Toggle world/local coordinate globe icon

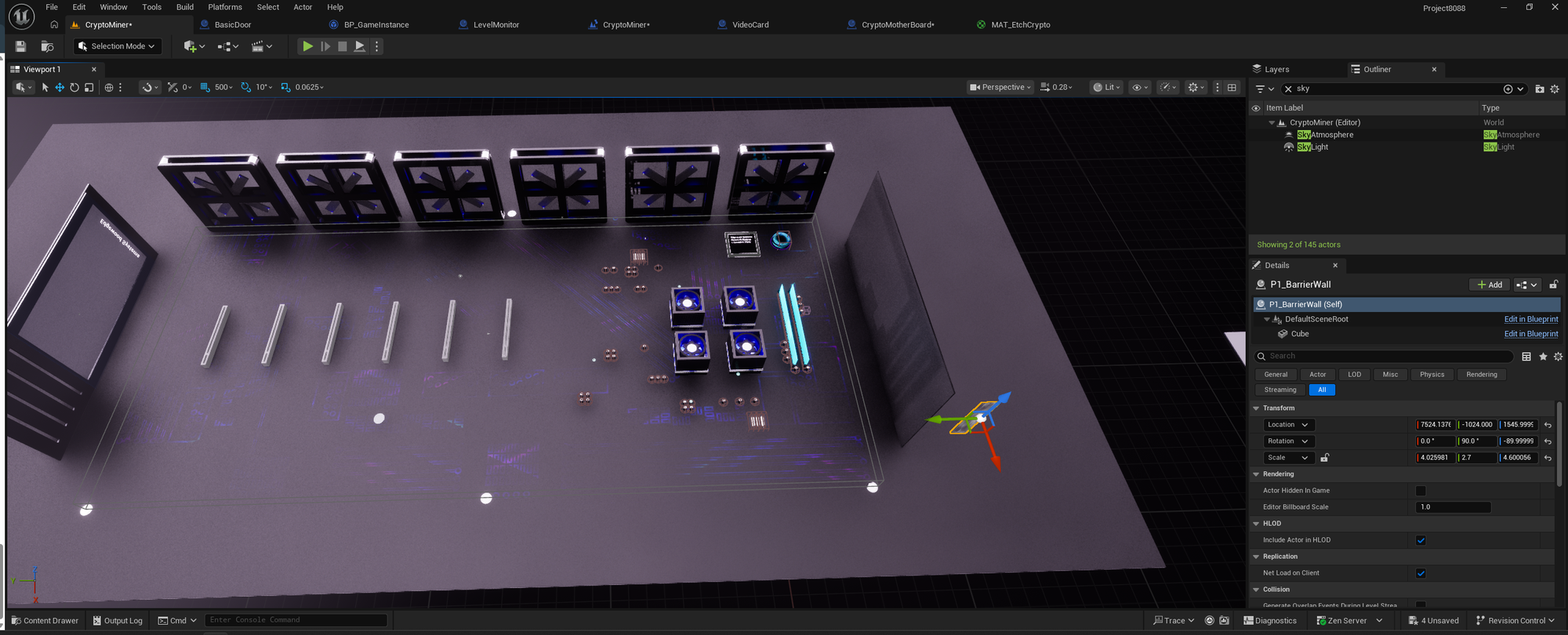coord(109,87)
